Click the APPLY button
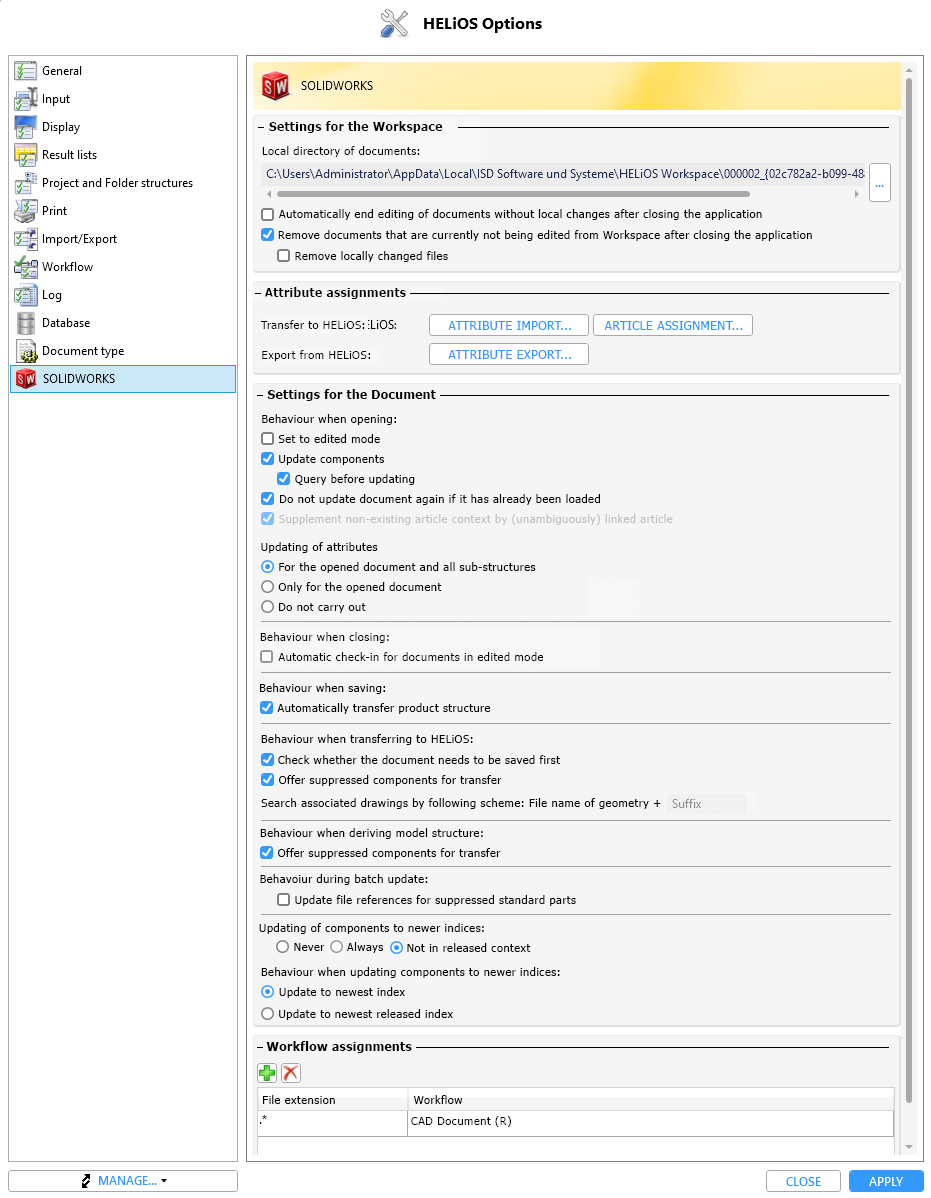 pyautogui.click(x=886, y=1181)
